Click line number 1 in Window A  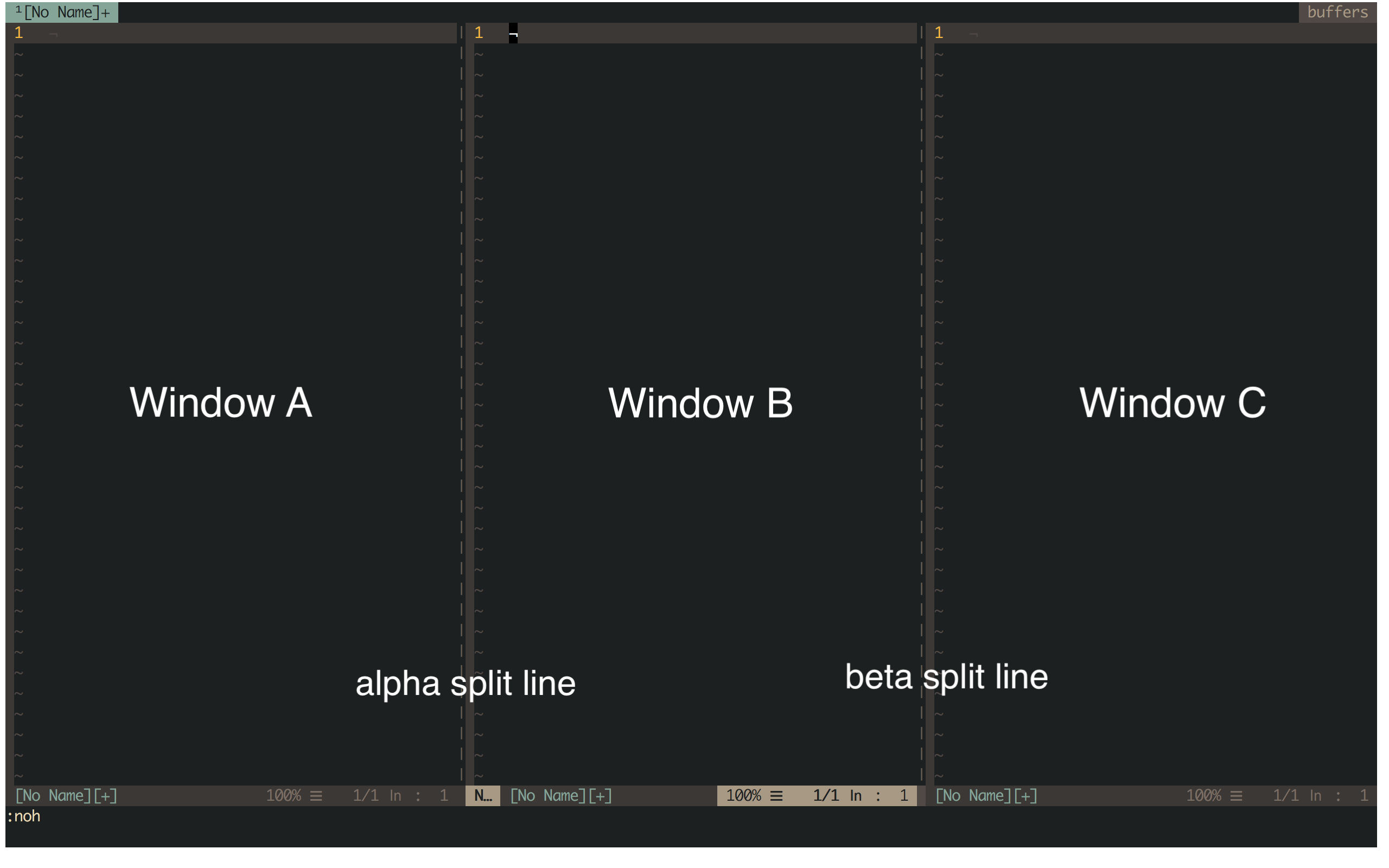pyautogui.click(x=19, y=33)
